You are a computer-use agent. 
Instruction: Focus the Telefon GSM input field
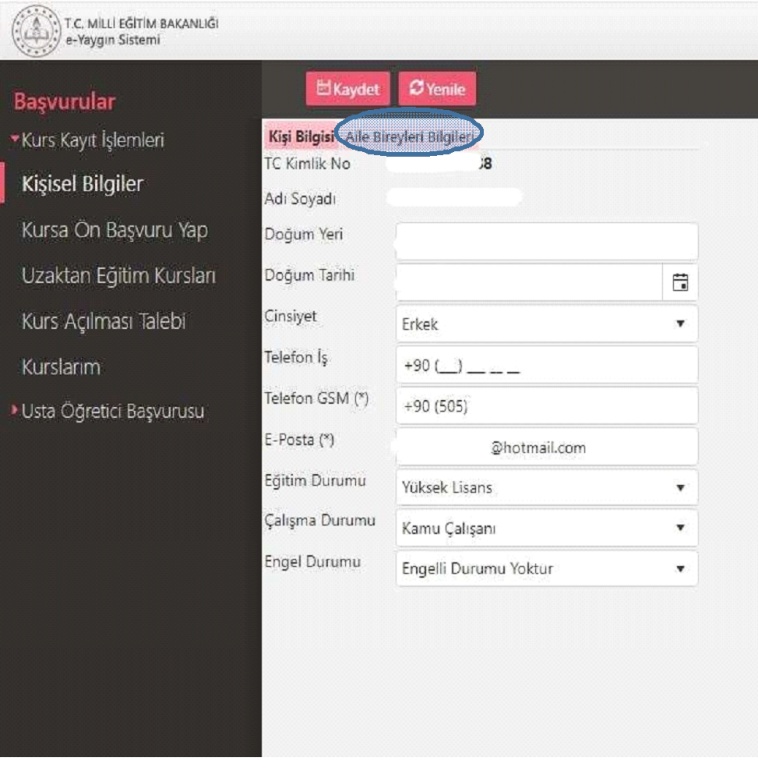546,406
